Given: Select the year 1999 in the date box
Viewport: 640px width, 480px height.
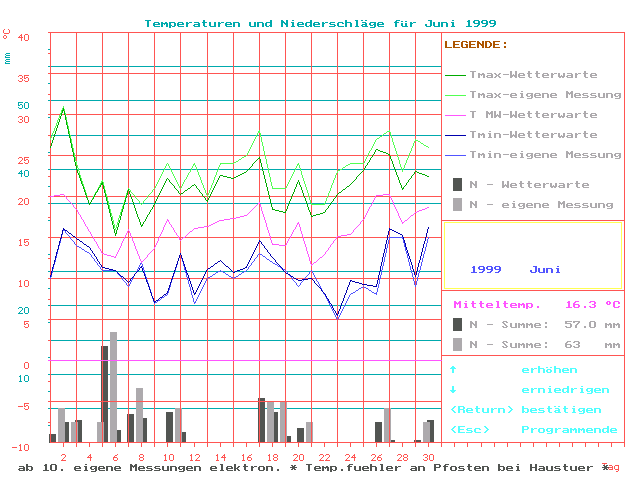Looking at the screenshot, I should pyautogui.click(x=486, y=270).
